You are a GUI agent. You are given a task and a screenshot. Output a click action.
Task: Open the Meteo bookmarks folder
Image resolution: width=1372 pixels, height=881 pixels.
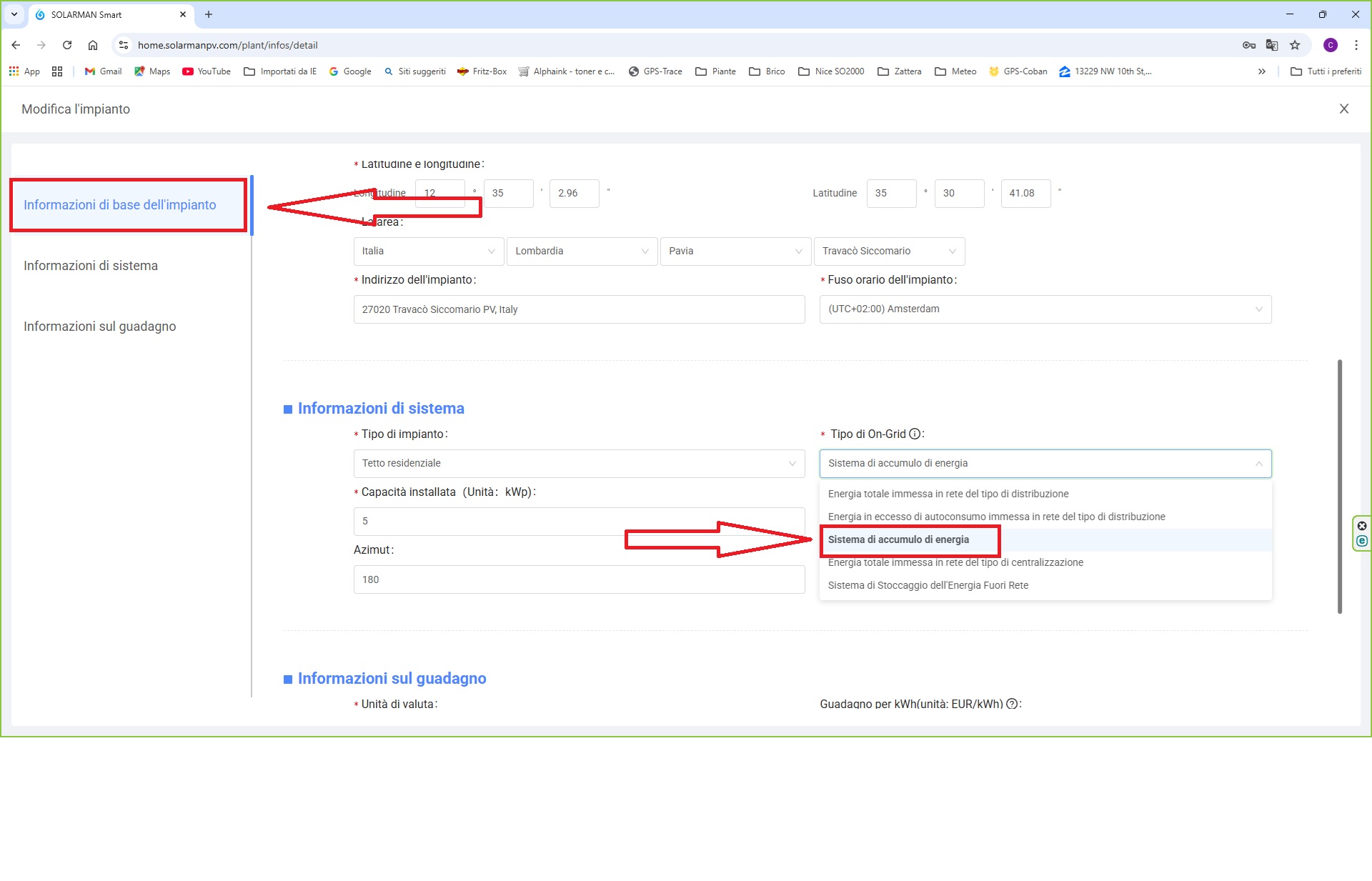(x=955, y=71)
